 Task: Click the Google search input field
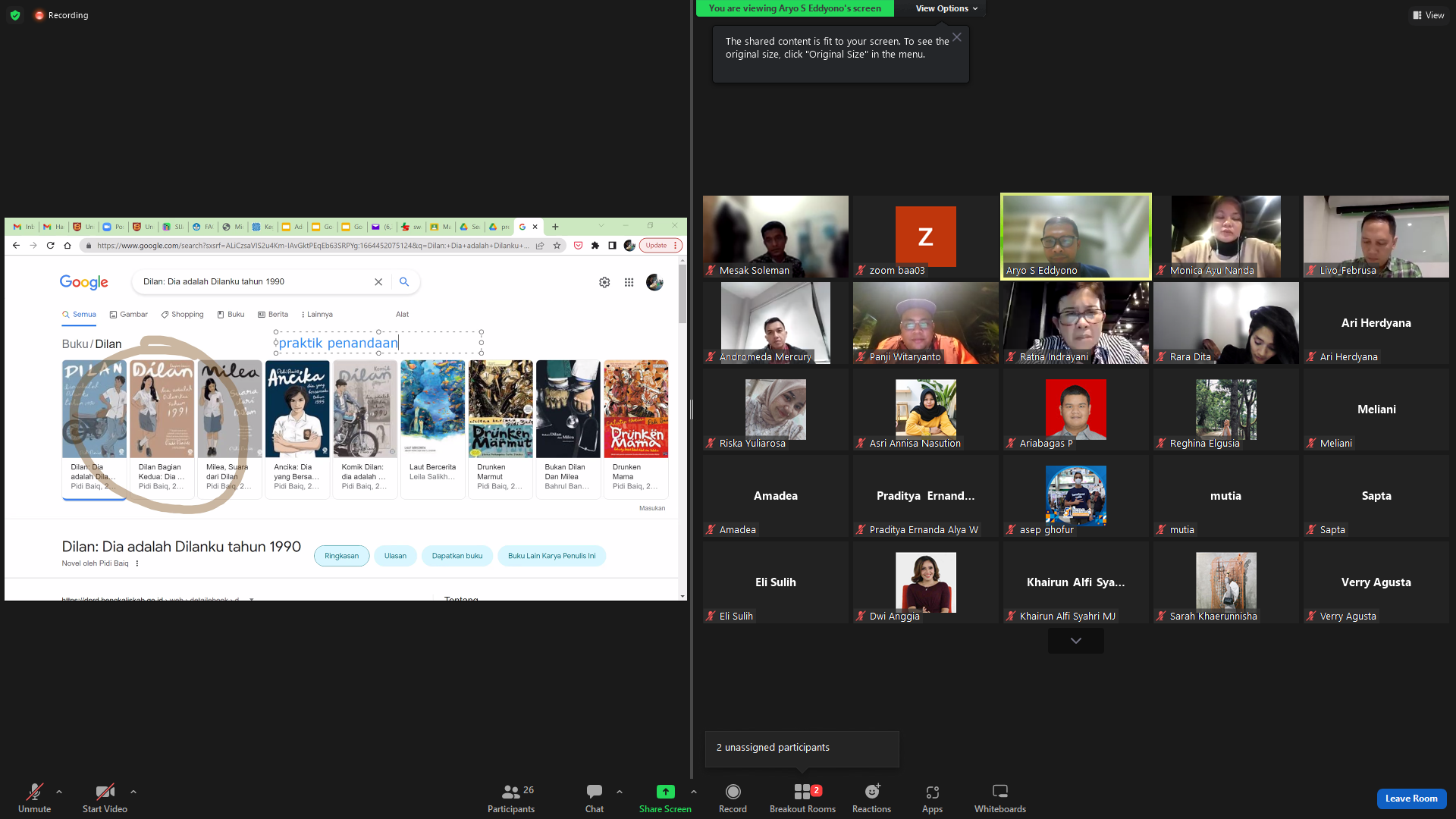(254, 282)
